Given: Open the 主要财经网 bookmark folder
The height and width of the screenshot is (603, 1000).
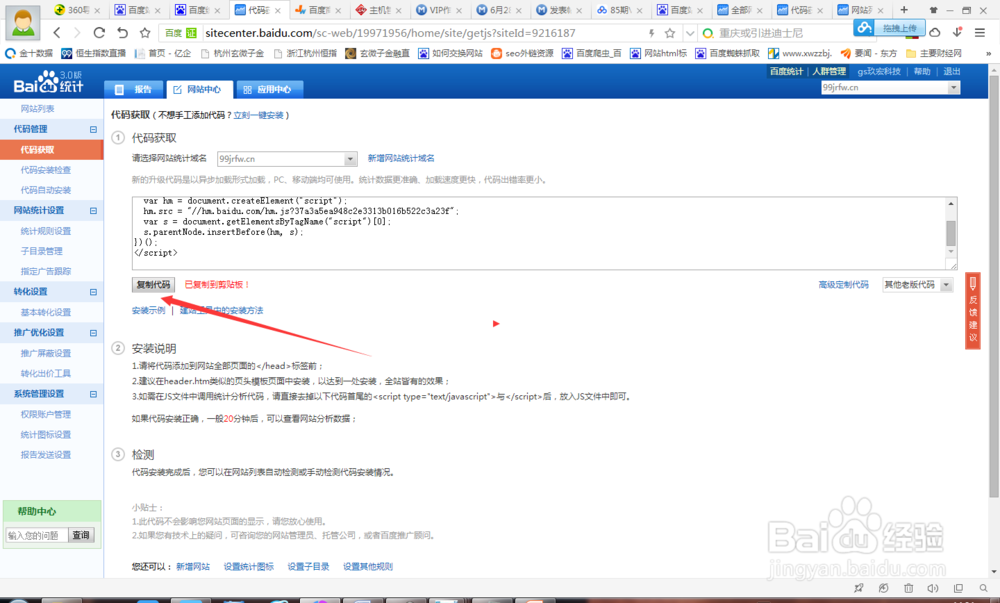Looking at the screenshot, I should pos(934,54).
